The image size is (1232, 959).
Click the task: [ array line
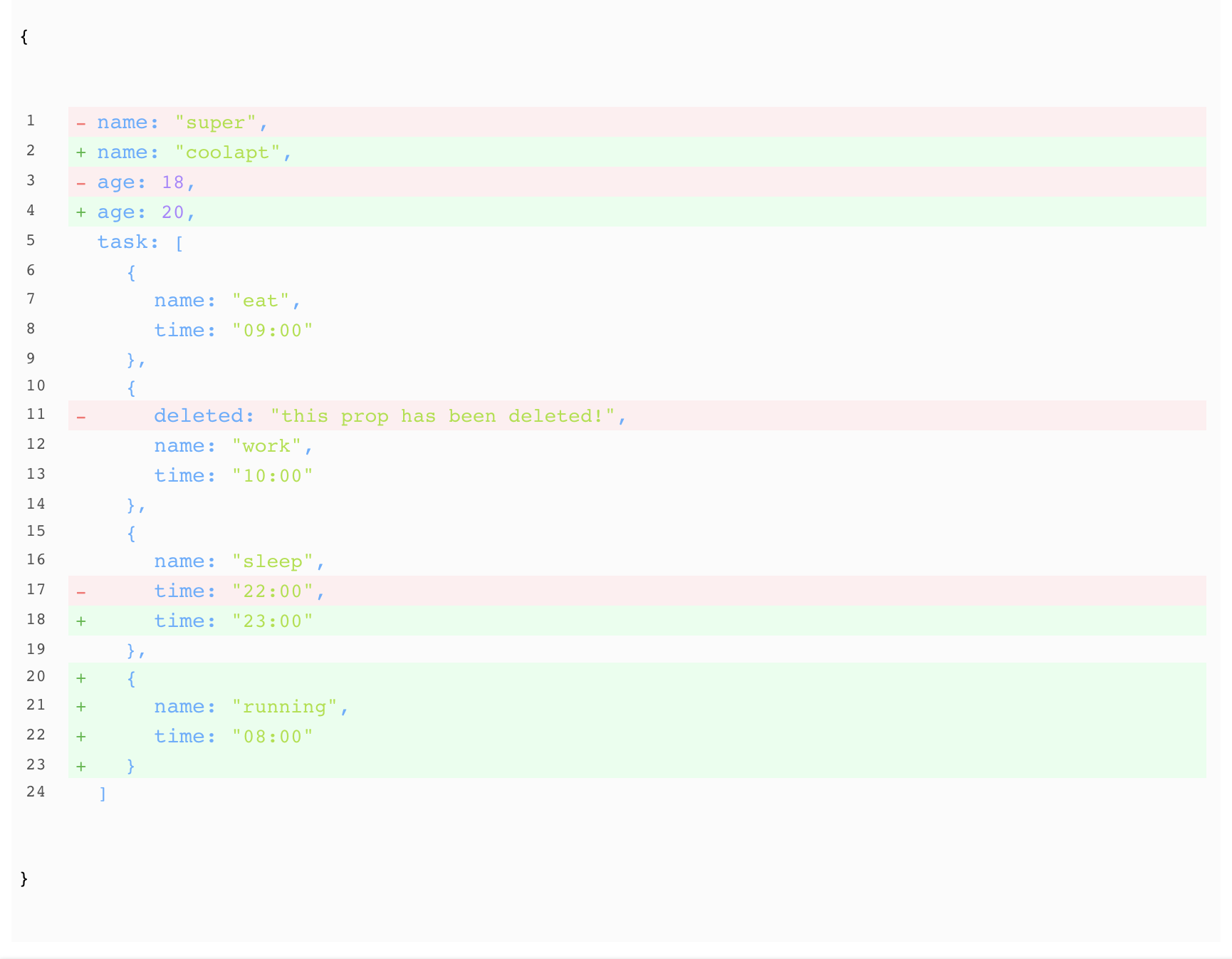(140, 242)
